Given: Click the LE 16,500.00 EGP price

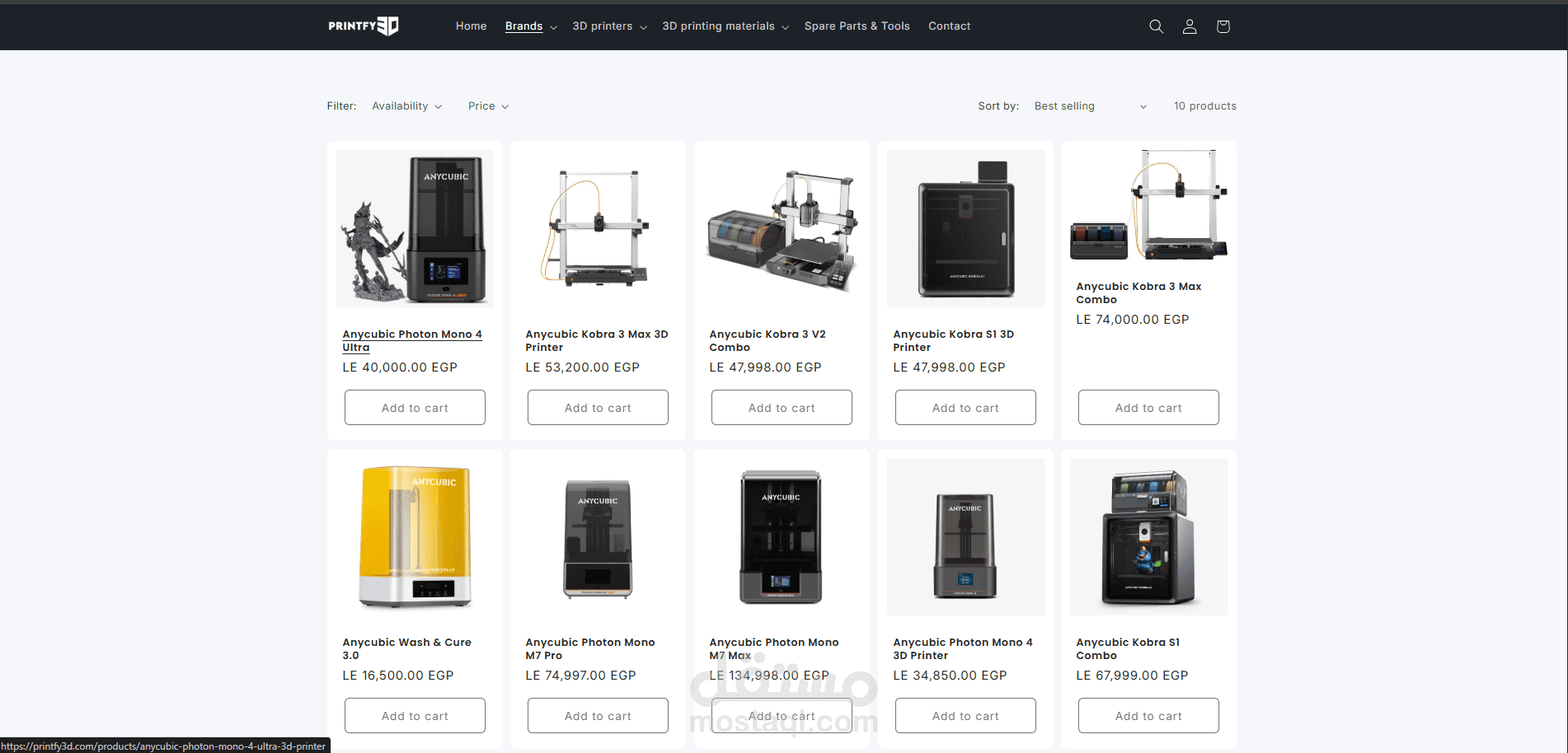Looking at the screenshot, I should point(398,676).
